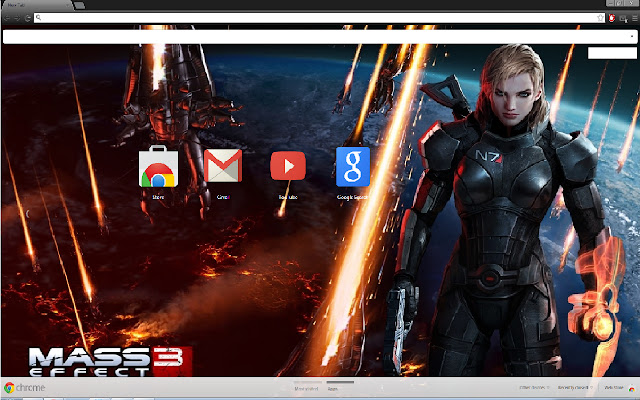Switch to the Most visited section

coord(307,389)
